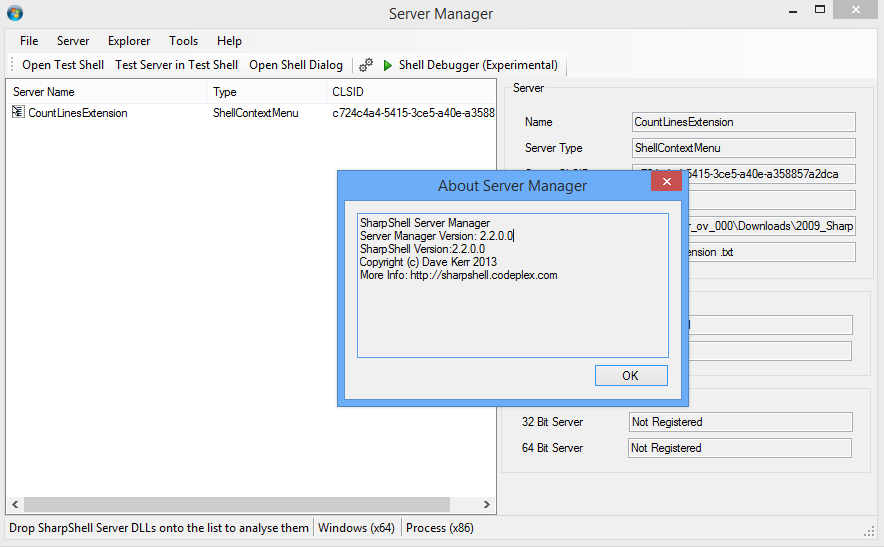Open the Explorer menu

[129, 41]
